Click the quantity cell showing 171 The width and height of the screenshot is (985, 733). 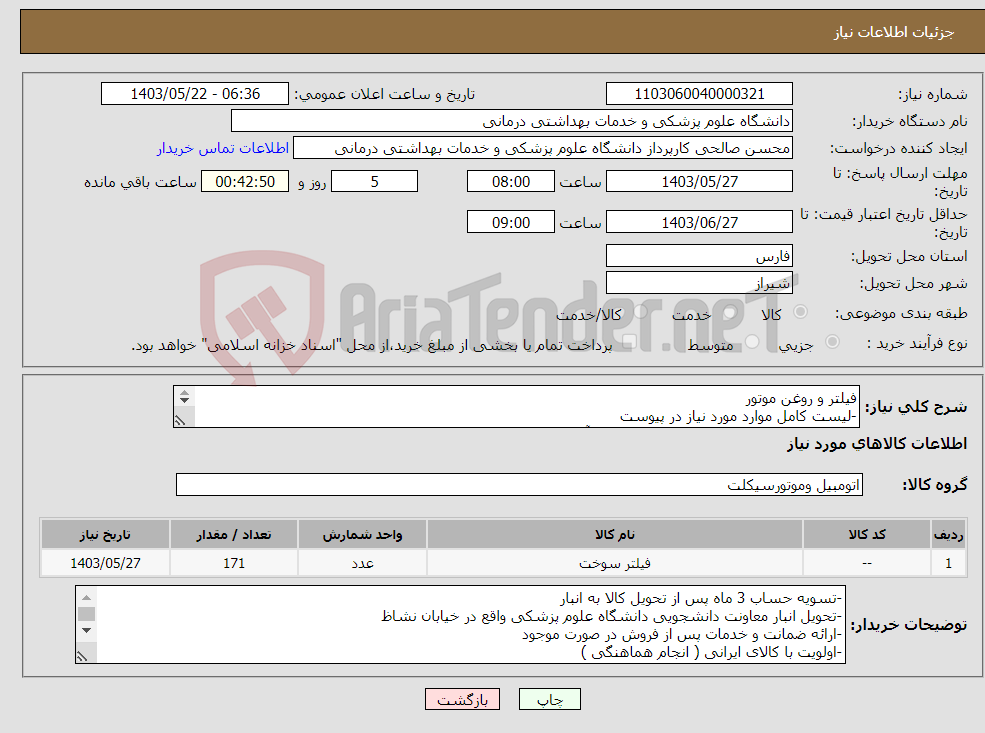[x=234, y=563]
